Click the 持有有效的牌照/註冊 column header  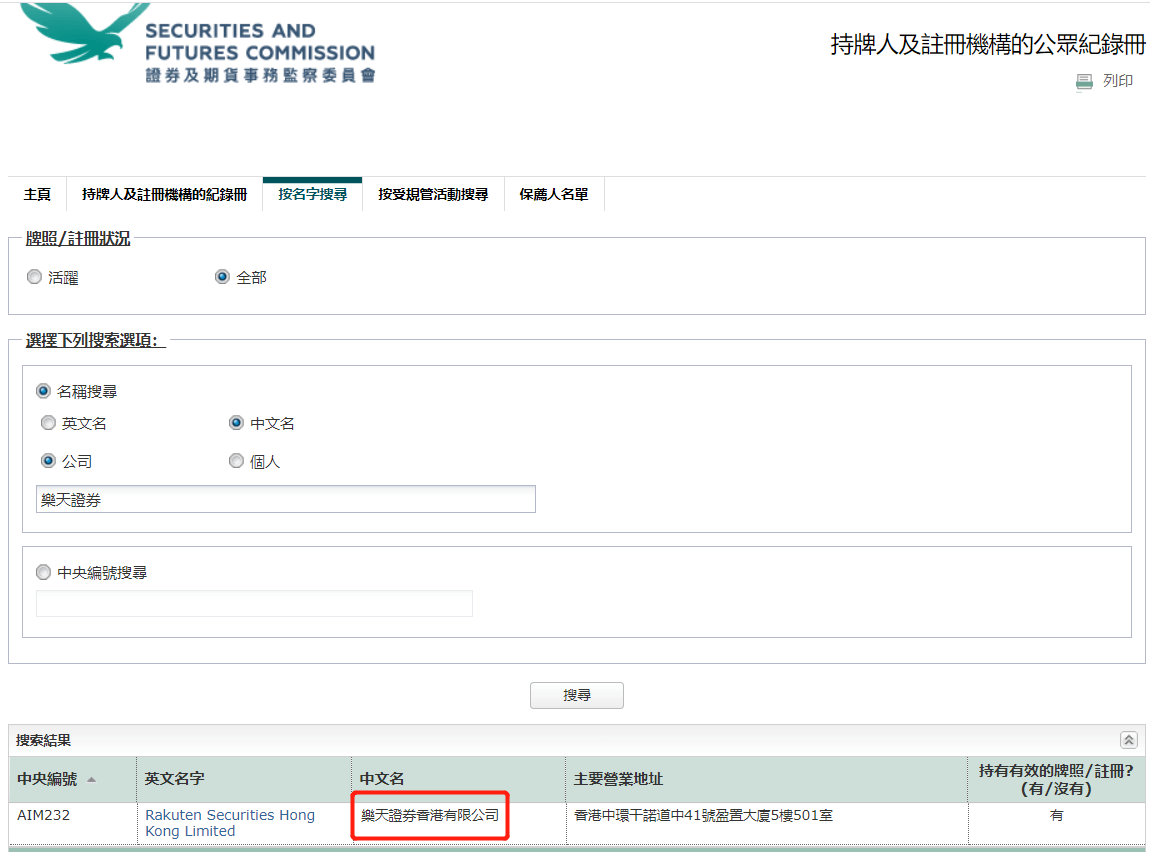[1056, 779]
